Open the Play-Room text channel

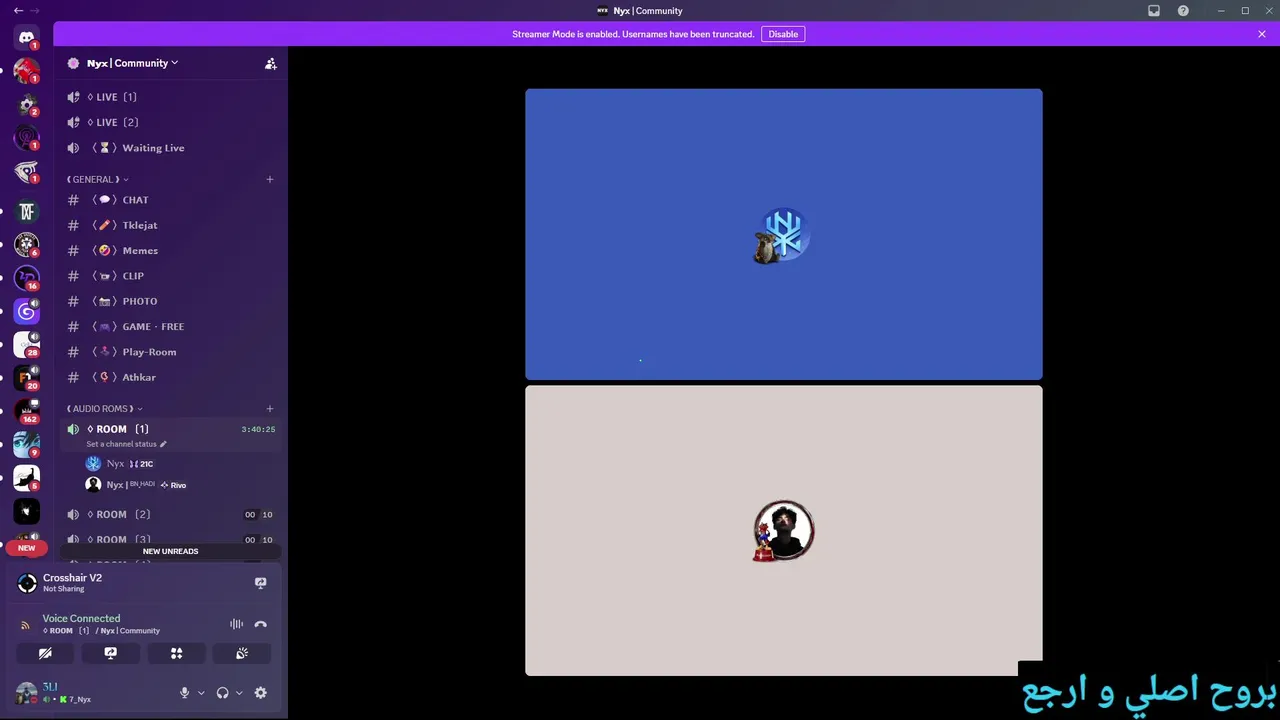point(170,352)
